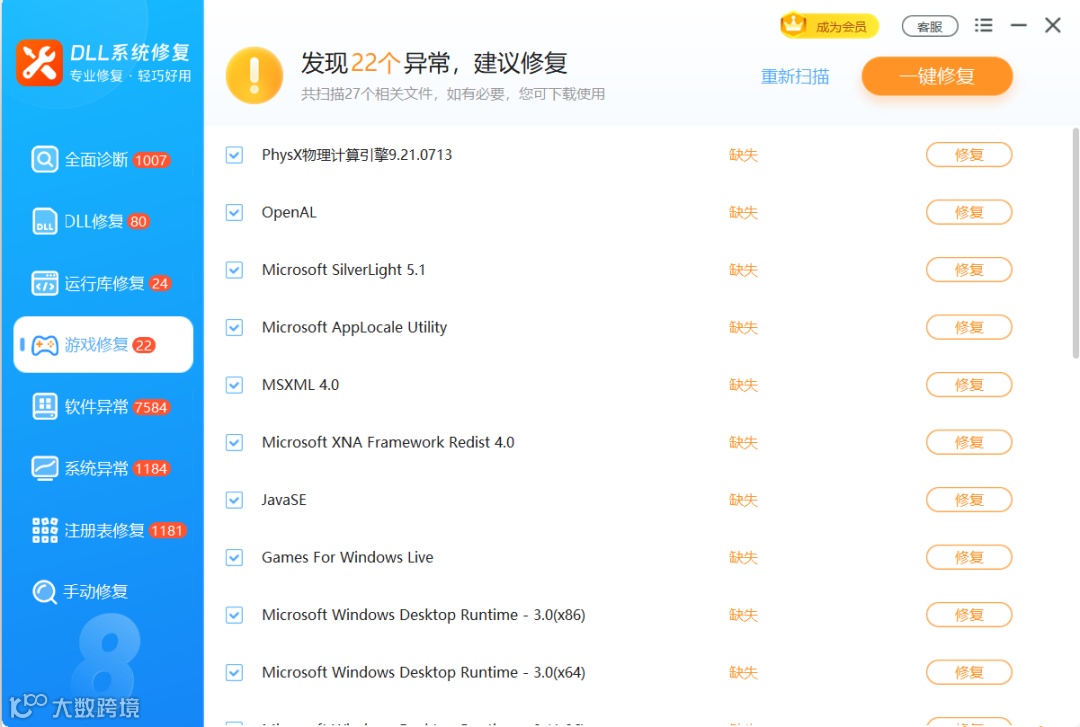The image size is (1080, 727).
Task: Click the 共扫描27个相关文件 subtitle
Action: click(453, 94)
